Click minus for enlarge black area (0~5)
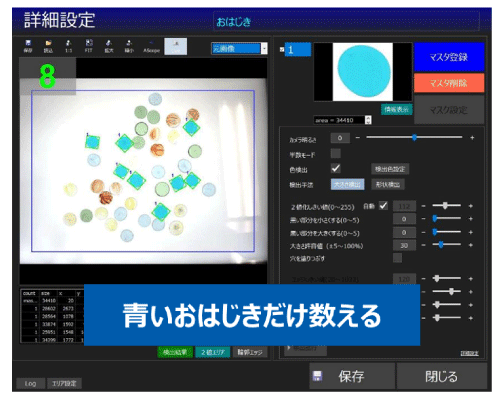Screen dimensions: 500x398 [x=423, y=232]
